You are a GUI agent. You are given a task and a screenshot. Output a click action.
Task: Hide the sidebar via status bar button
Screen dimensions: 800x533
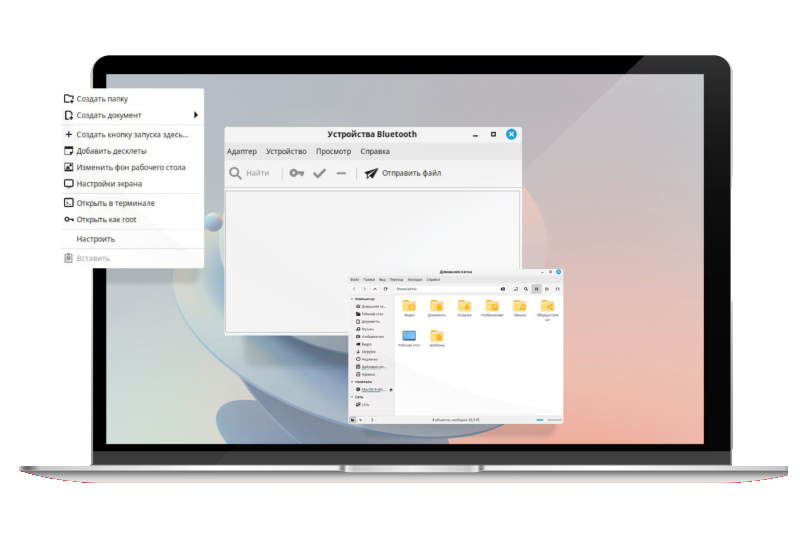pos(372,420)
